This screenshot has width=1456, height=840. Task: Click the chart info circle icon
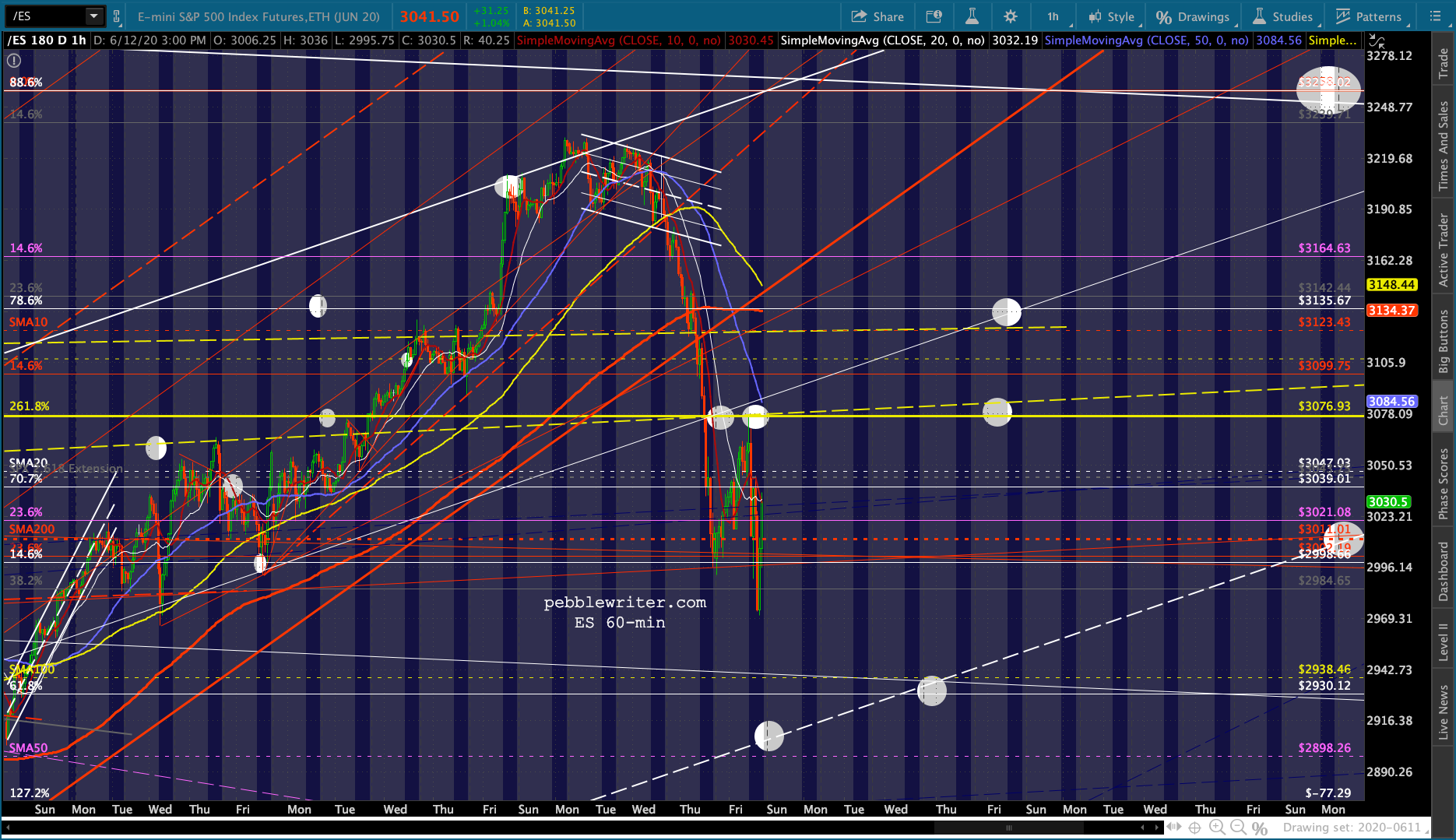[14, 60]
